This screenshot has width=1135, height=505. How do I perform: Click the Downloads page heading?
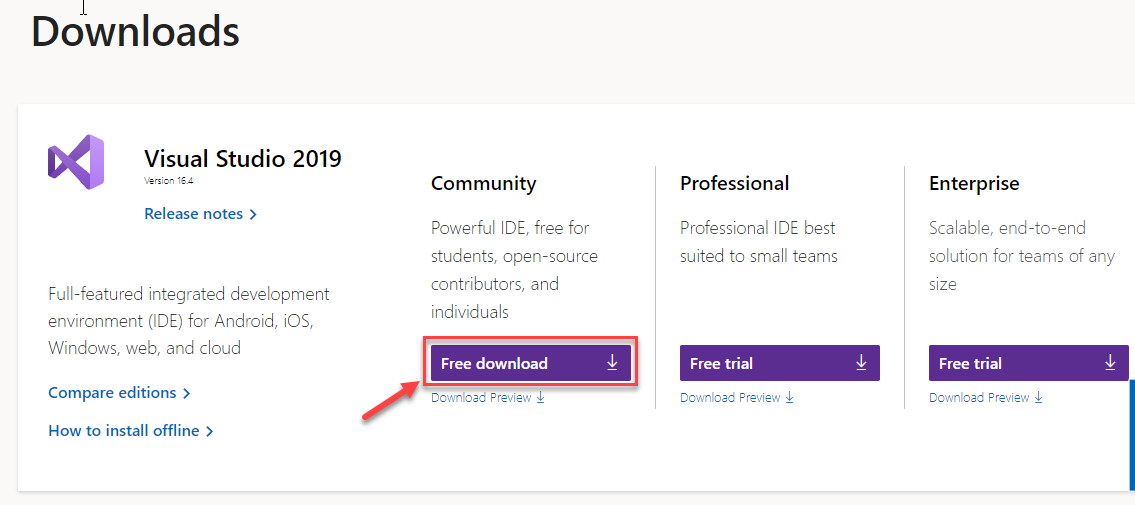tap(135, 32)
